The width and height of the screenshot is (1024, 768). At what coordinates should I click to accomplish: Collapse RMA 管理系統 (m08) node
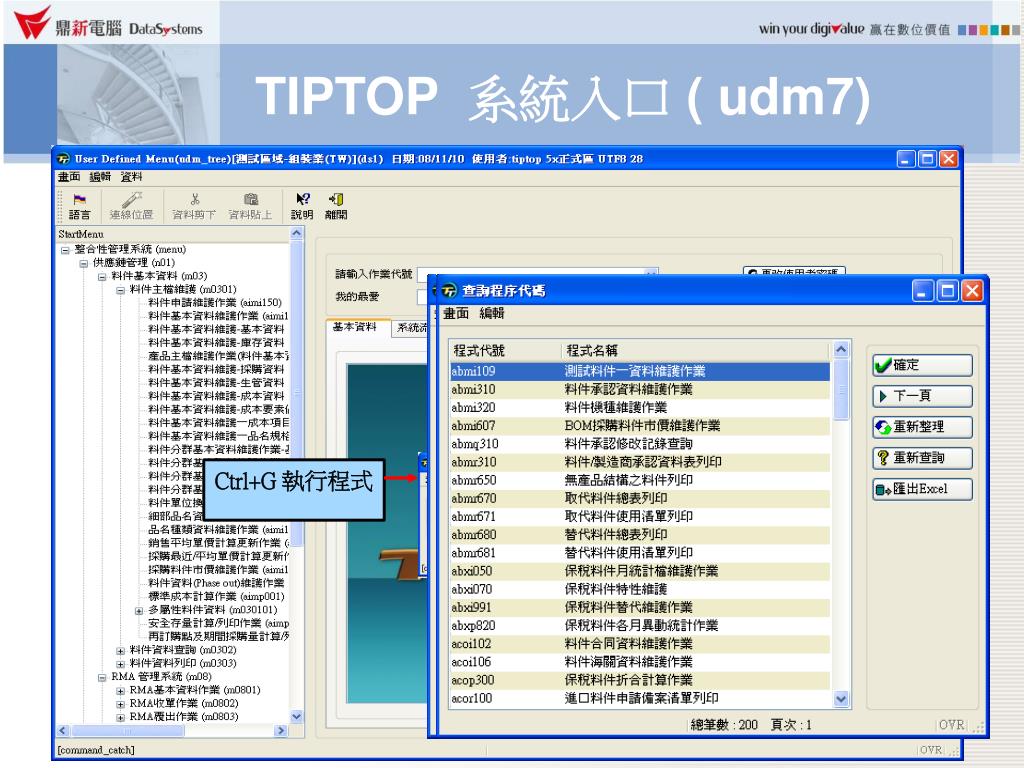[102, 678]
